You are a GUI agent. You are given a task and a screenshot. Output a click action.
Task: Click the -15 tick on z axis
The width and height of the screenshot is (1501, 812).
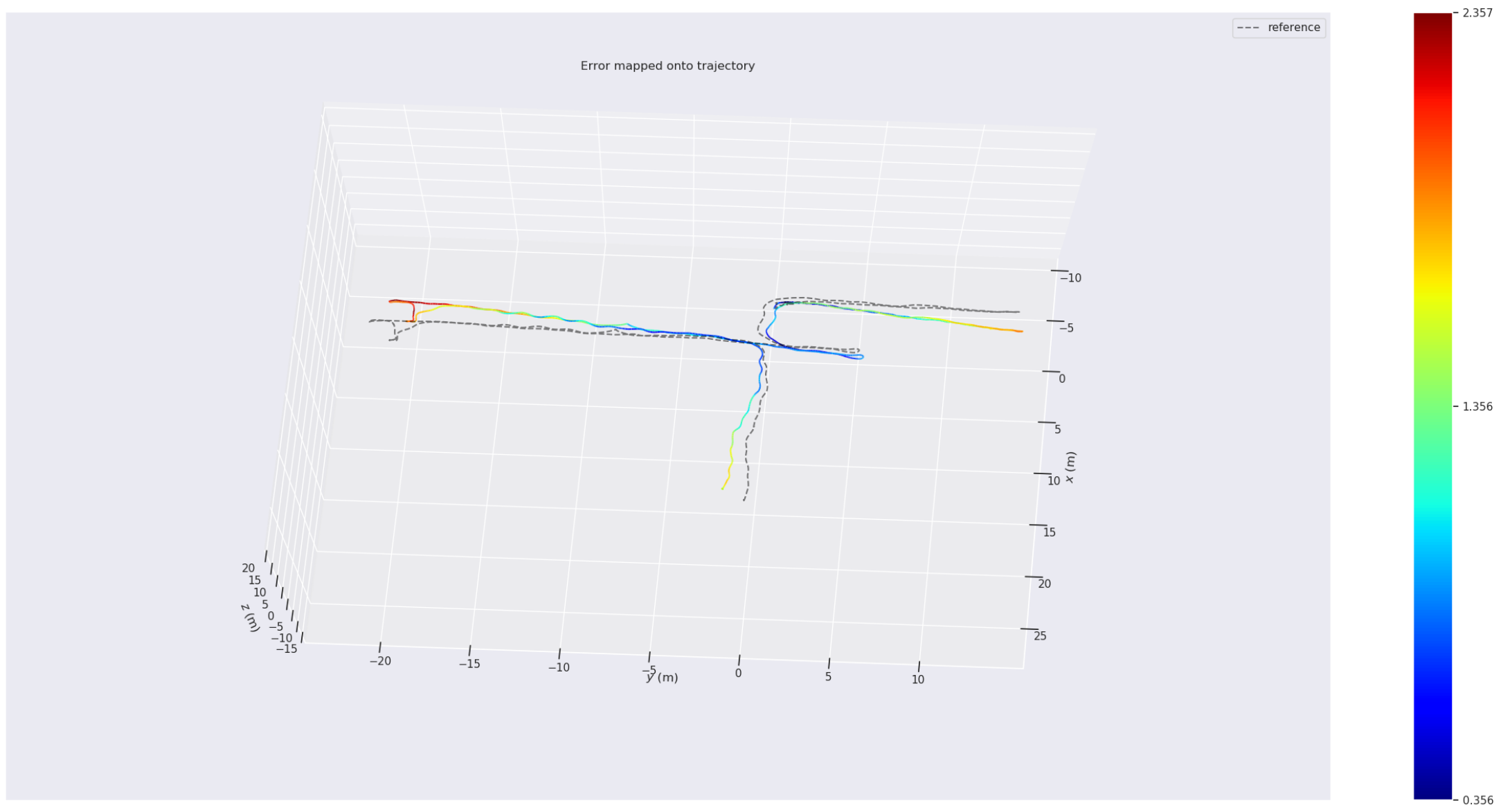(x=287, y=649)
